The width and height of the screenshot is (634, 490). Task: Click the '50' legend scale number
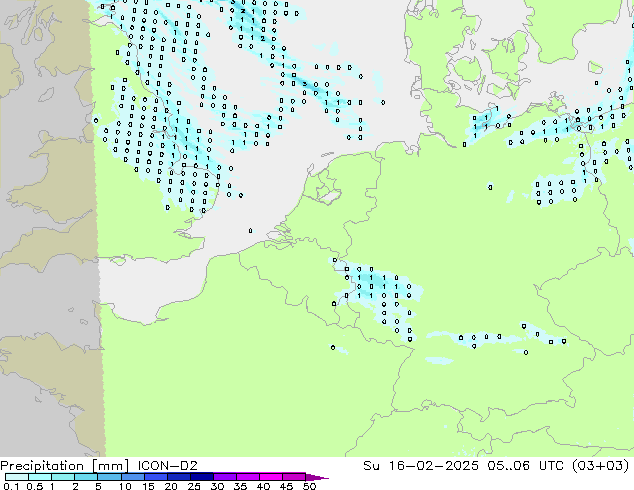coord(309,486)
